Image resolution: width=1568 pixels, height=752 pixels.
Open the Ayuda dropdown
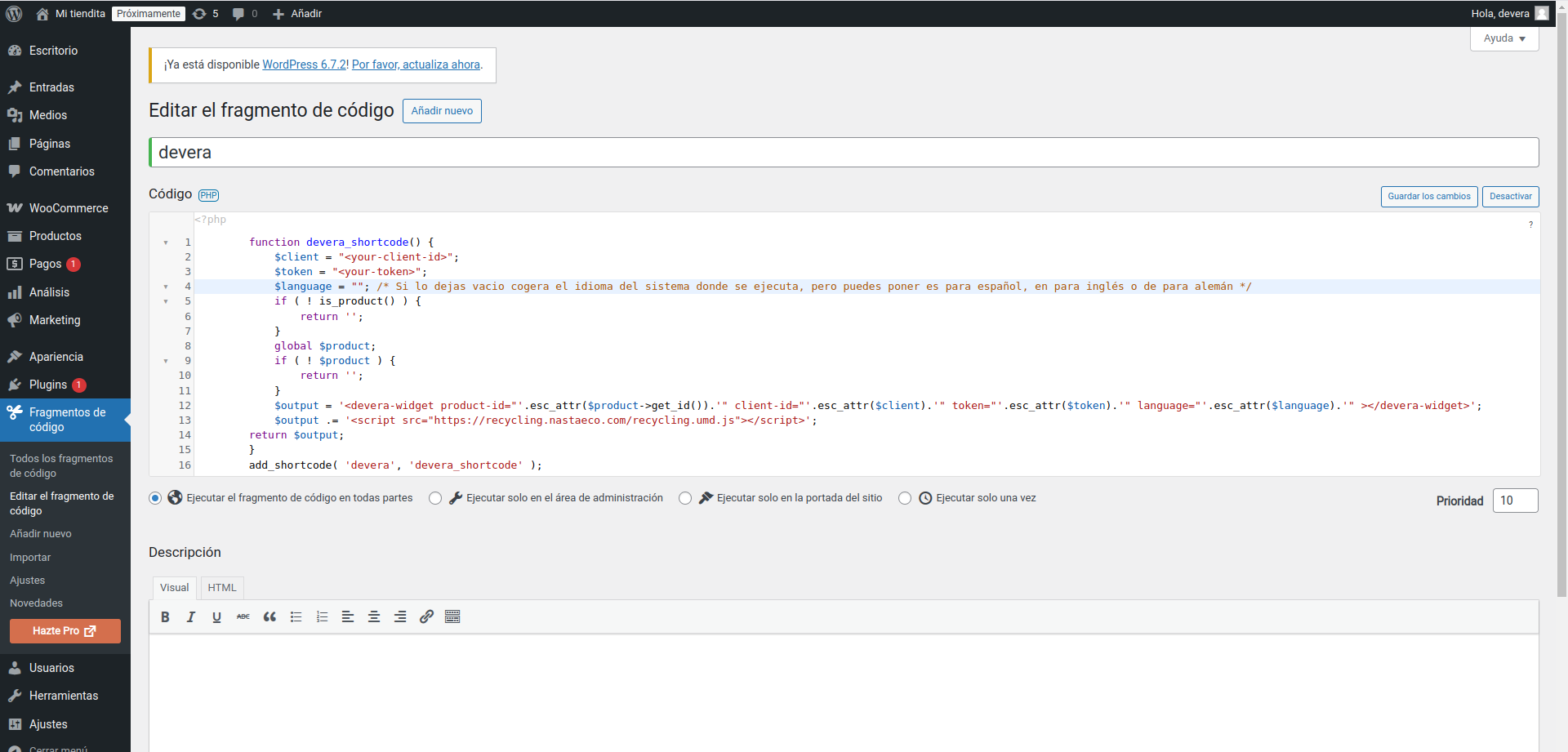[x=1503, y=38]
